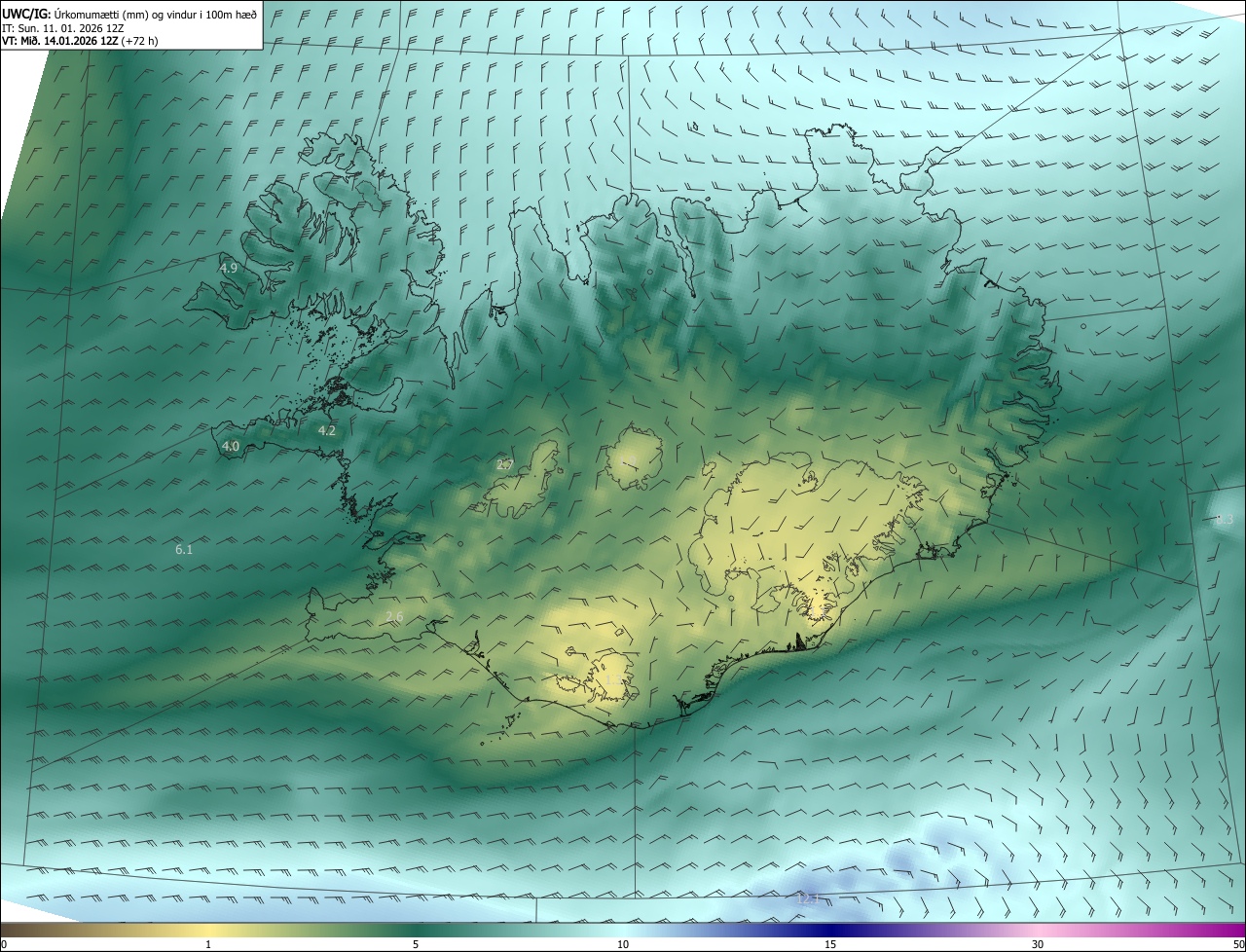1246x952 pixels.
Task: Click the 2.7 value label beside the Langjökull glacier
Action: pos(505,465)
